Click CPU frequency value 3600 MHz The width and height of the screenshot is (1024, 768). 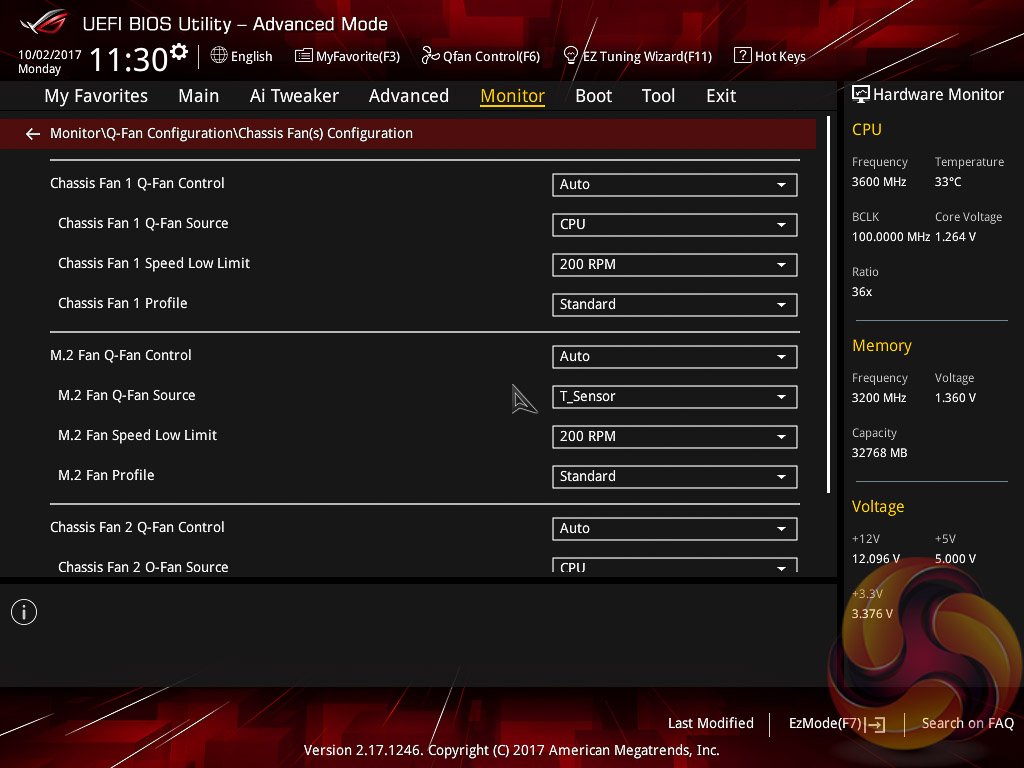879,182
